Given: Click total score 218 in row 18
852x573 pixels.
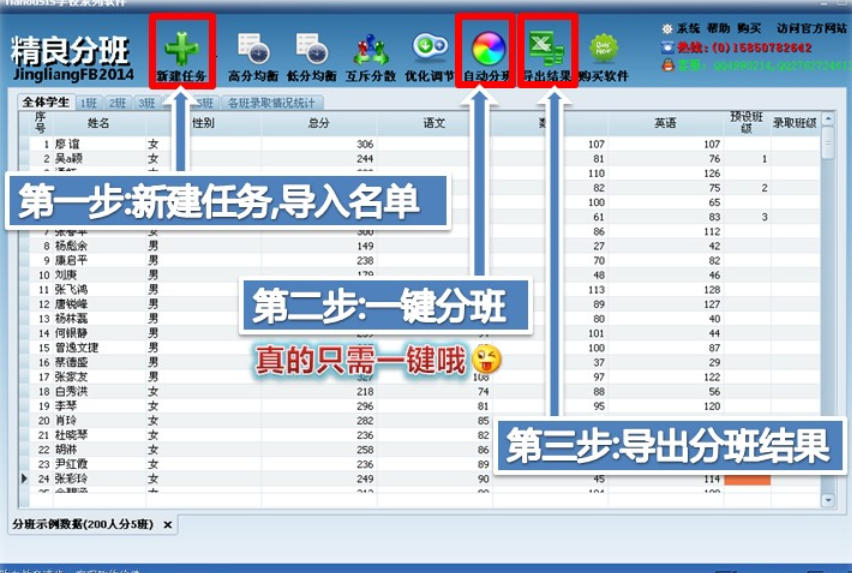Looking at the screenshot, I should (x=365, y=391).
